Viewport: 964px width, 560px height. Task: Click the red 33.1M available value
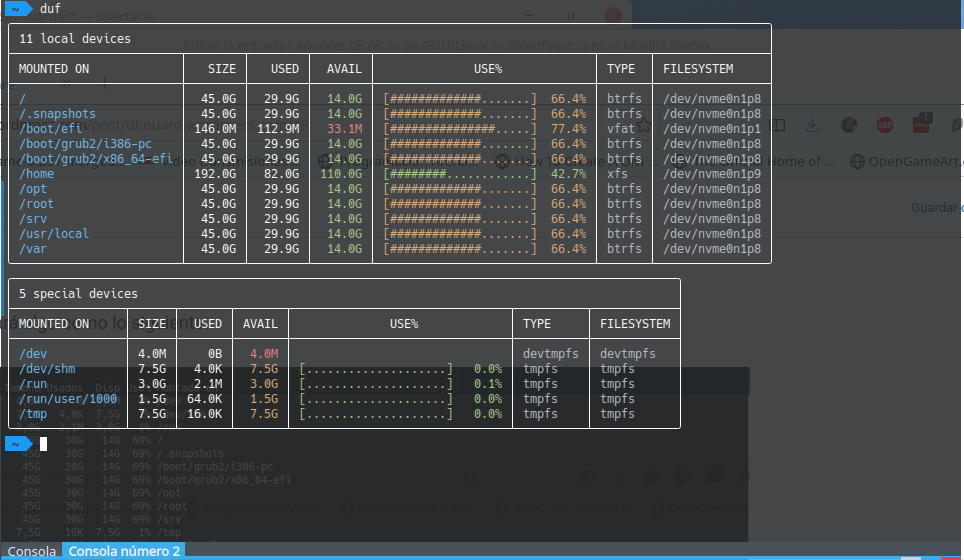point(344,128)
